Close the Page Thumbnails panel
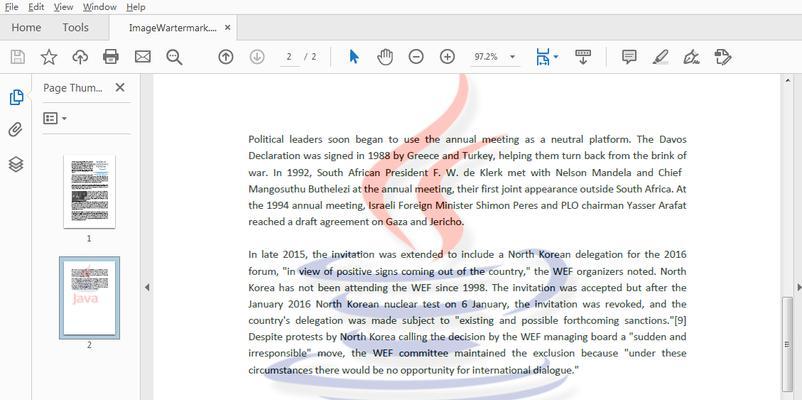Viewport: 802px width, 400px height. tap(120, 87)
